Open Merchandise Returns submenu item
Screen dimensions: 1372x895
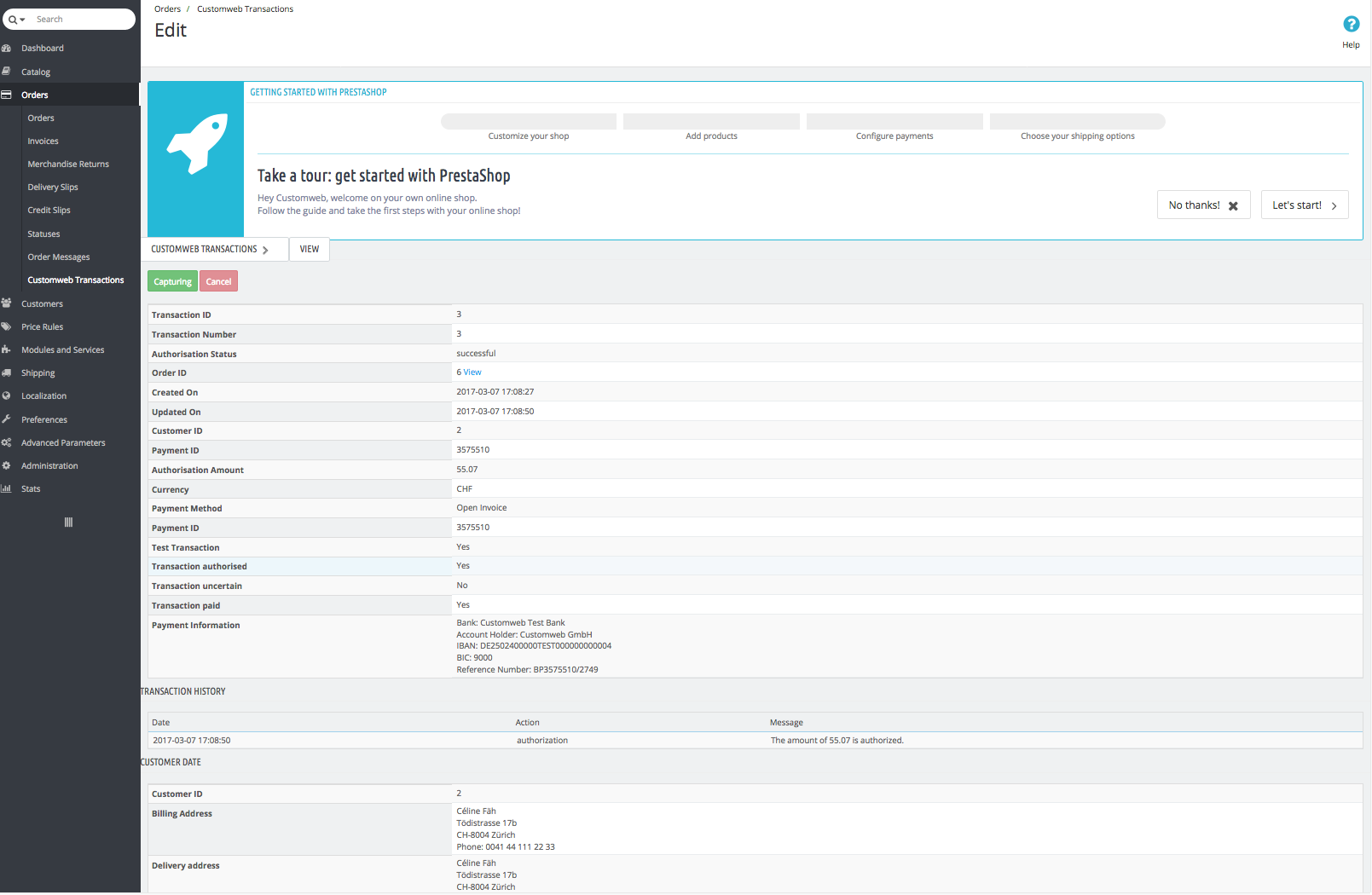click(x=68, y=165)
